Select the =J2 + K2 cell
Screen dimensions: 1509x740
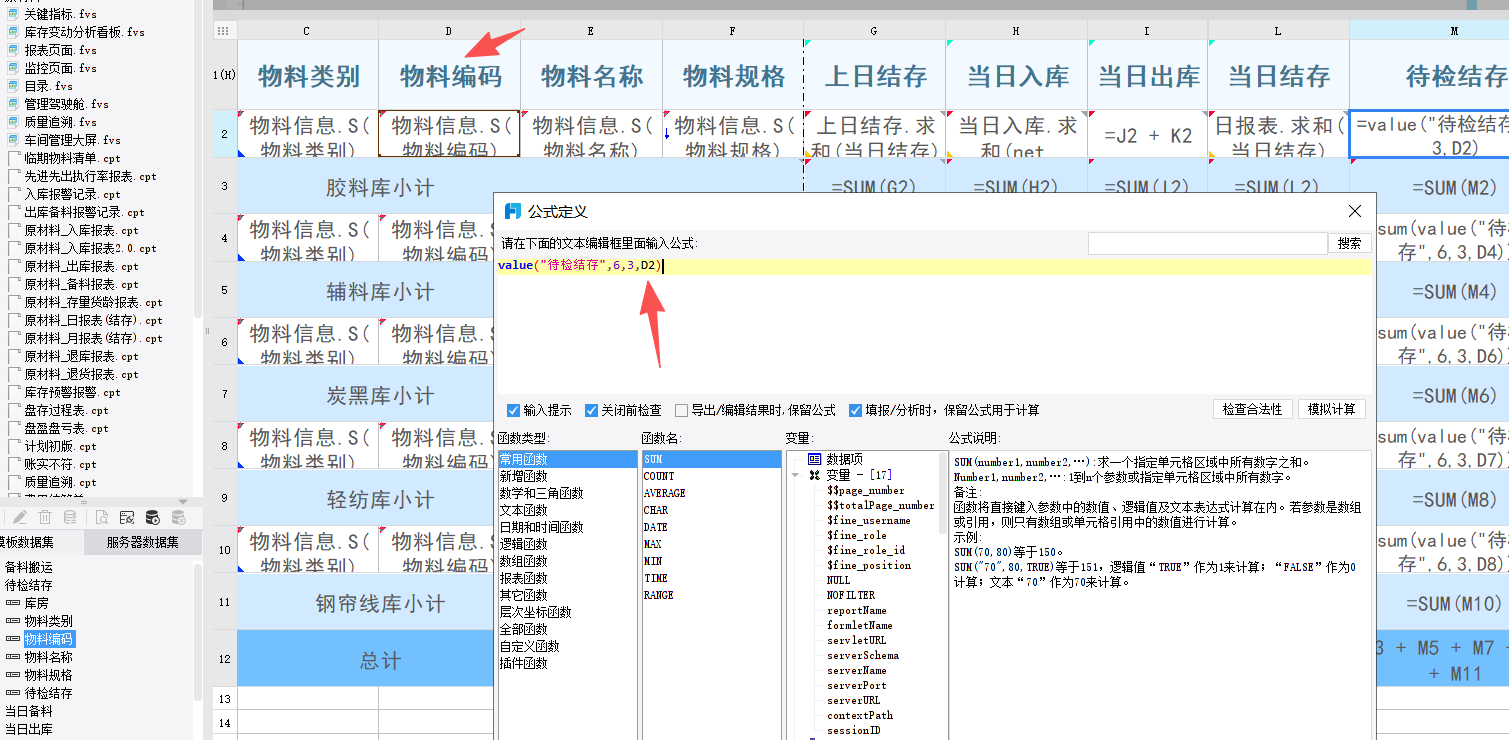1148,134
